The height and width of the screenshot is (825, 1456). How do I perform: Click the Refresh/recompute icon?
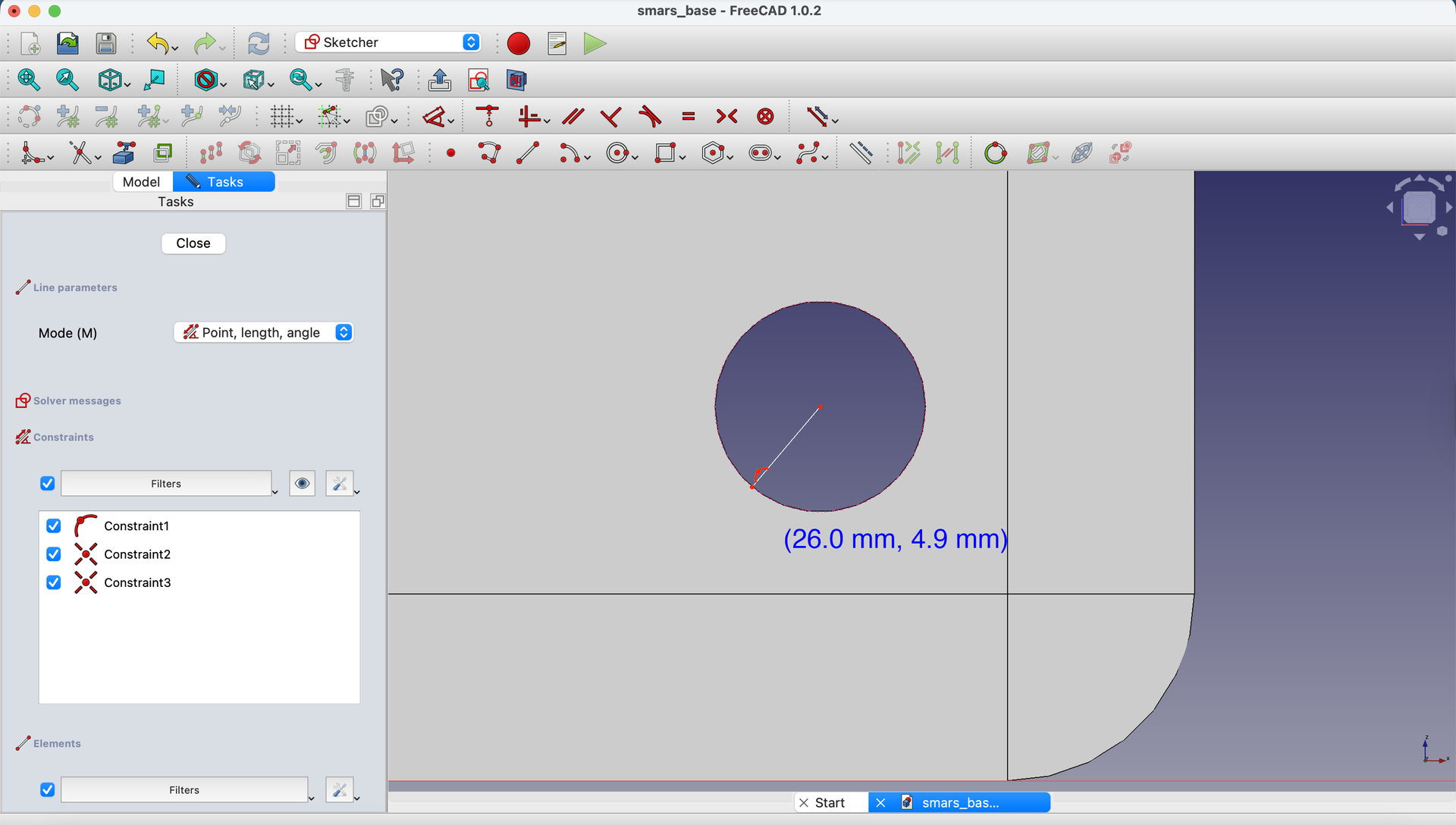click(x=259, y=43)
